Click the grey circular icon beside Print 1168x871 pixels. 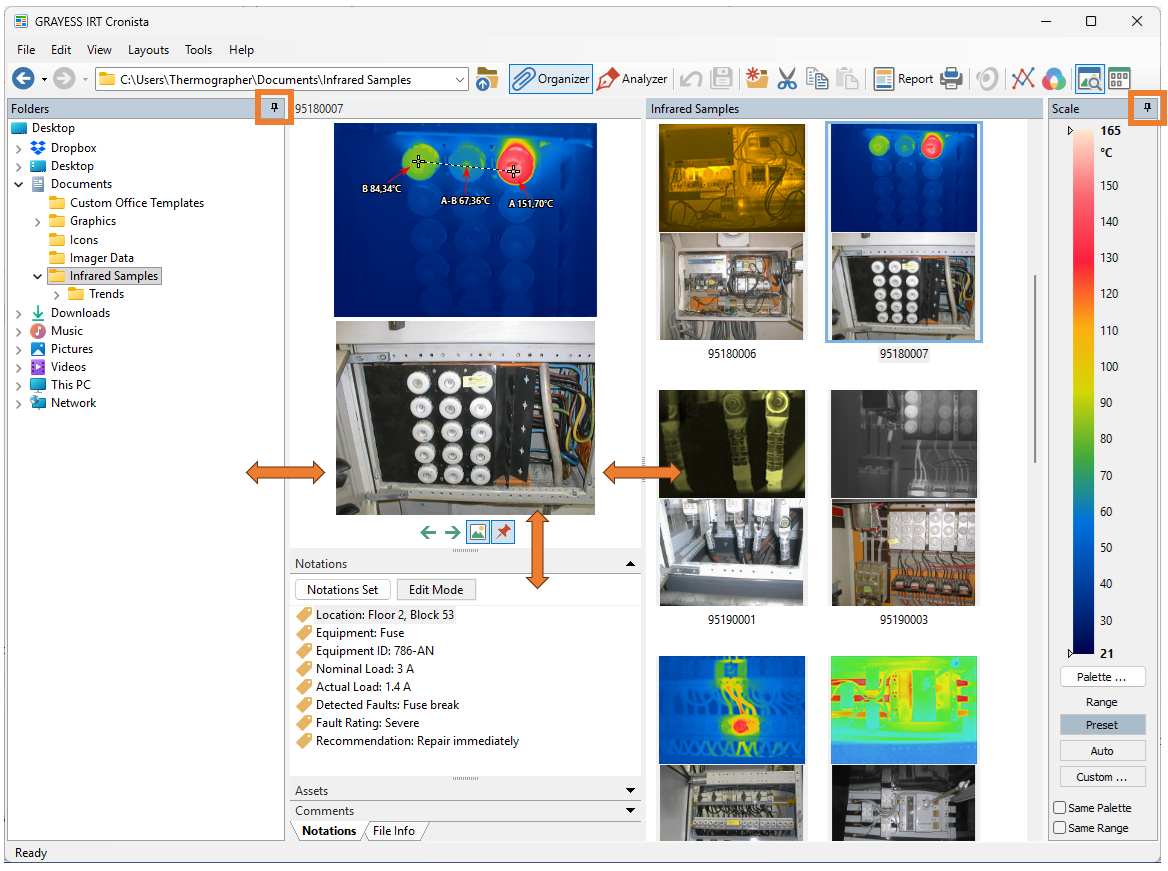tap(987, 79)
